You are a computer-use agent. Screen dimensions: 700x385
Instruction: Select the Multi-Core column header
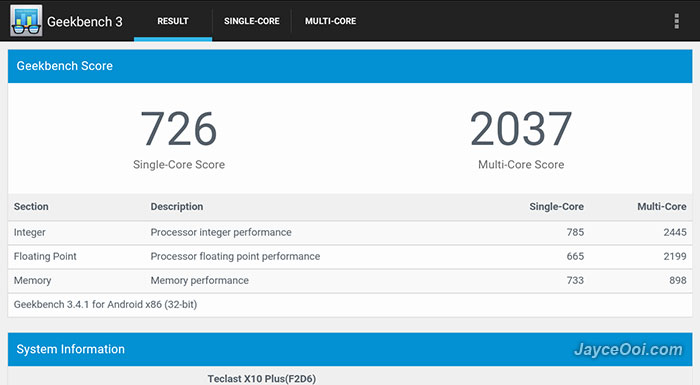(x=662, y=206)
